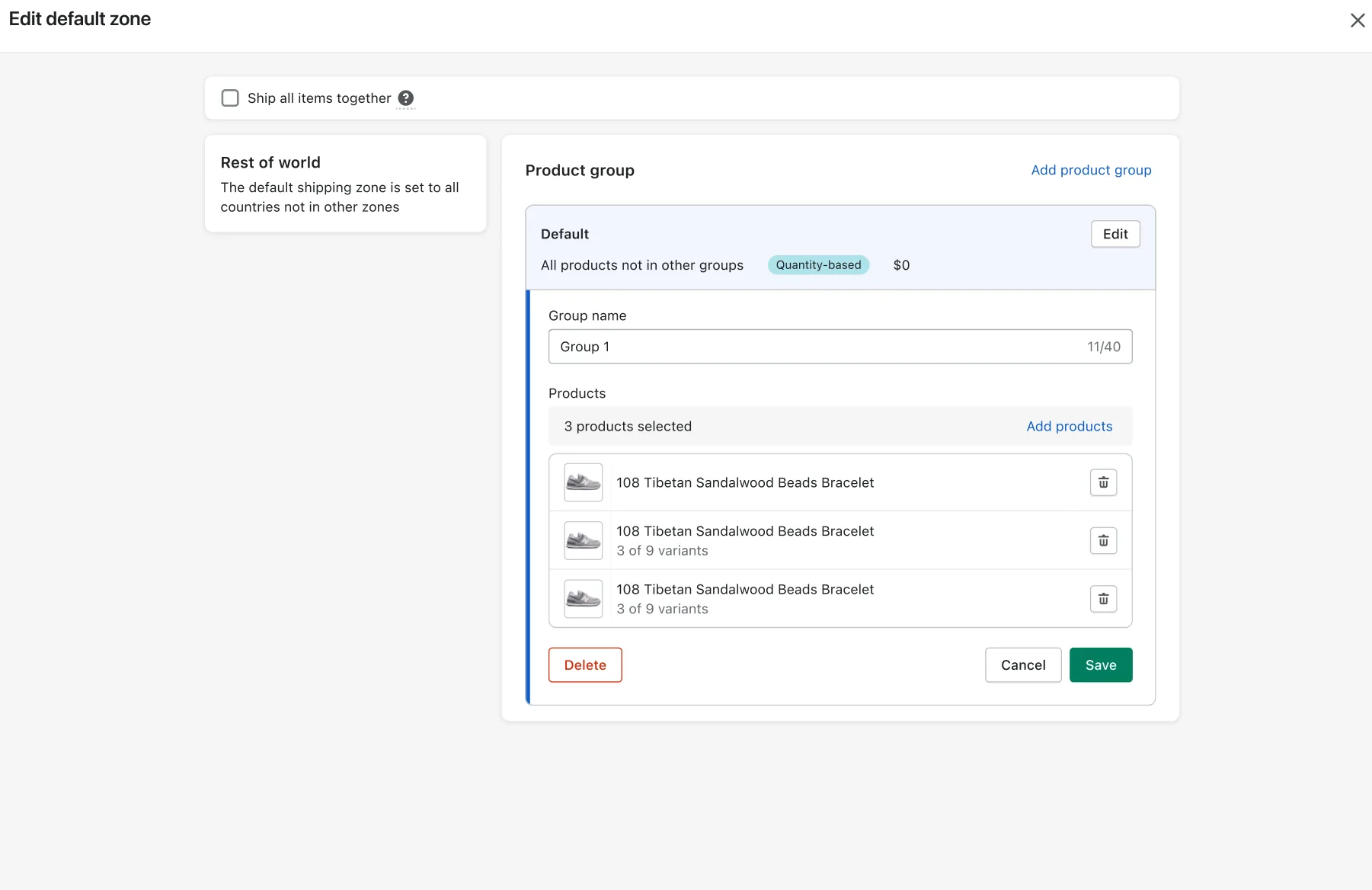Image resolution: width=1372 pixels, height=890 pixels.
Task: Click the $0 rate value
Action: coord(901,265)
